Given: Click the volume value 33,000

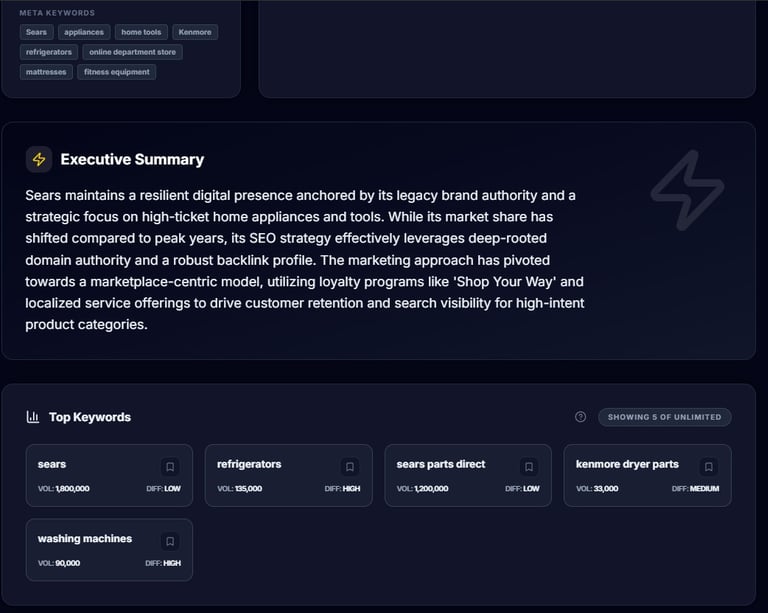Looking at the screenshot, I should pyautogui.click(x=606, y=489).
